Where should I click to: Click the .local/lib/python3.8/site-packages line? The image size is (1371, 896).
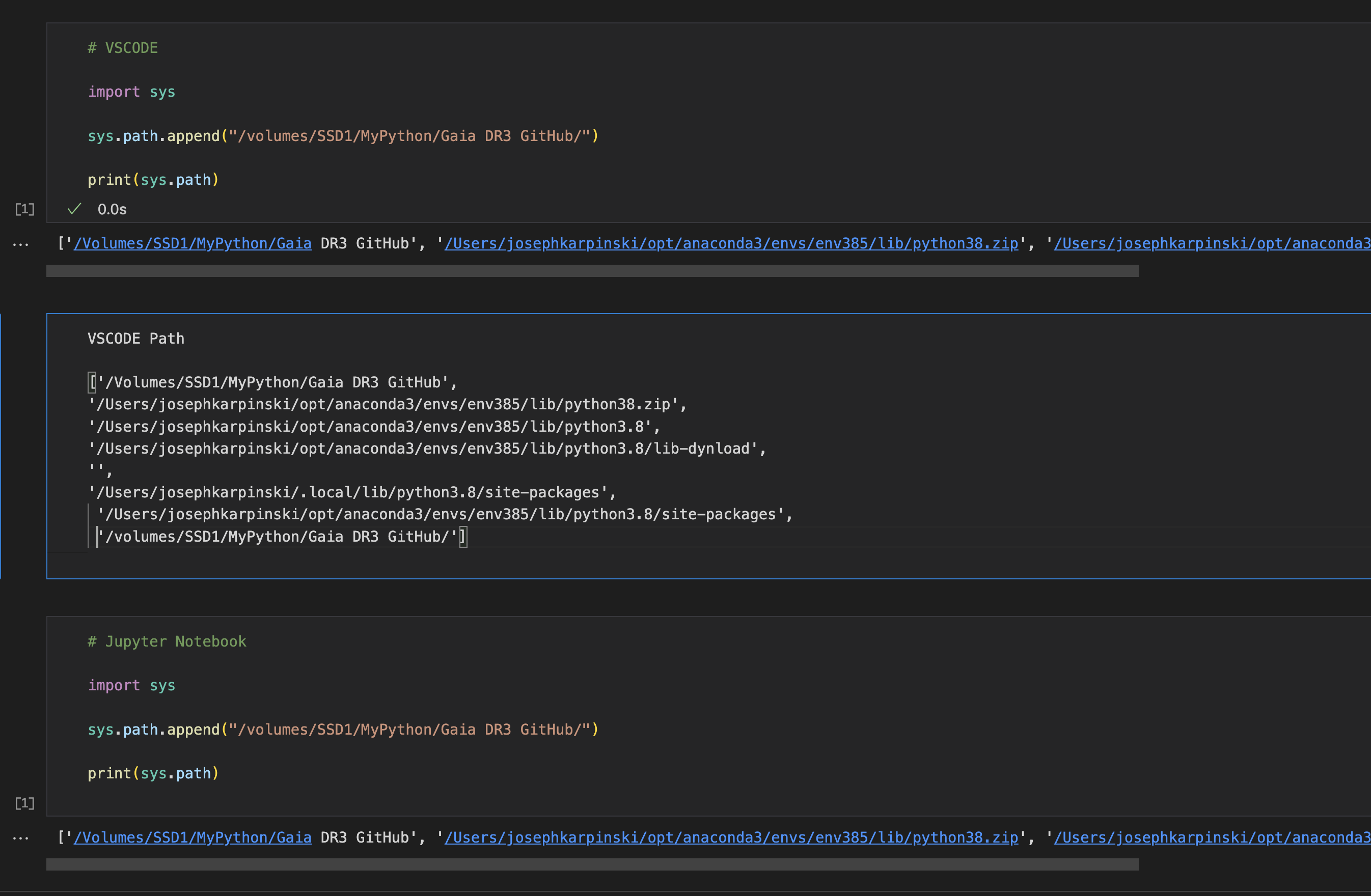[352, 492]
